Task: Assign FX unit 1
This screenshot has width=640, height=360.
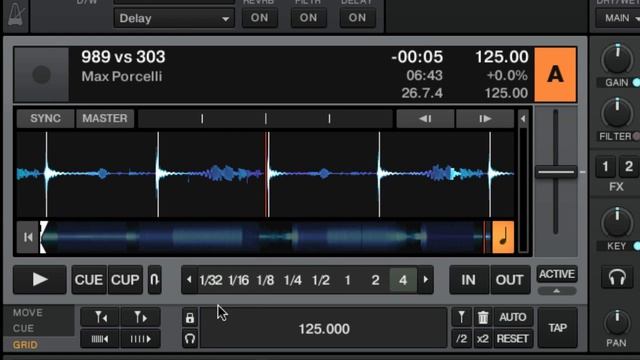Action: click(x=606, y=167)
